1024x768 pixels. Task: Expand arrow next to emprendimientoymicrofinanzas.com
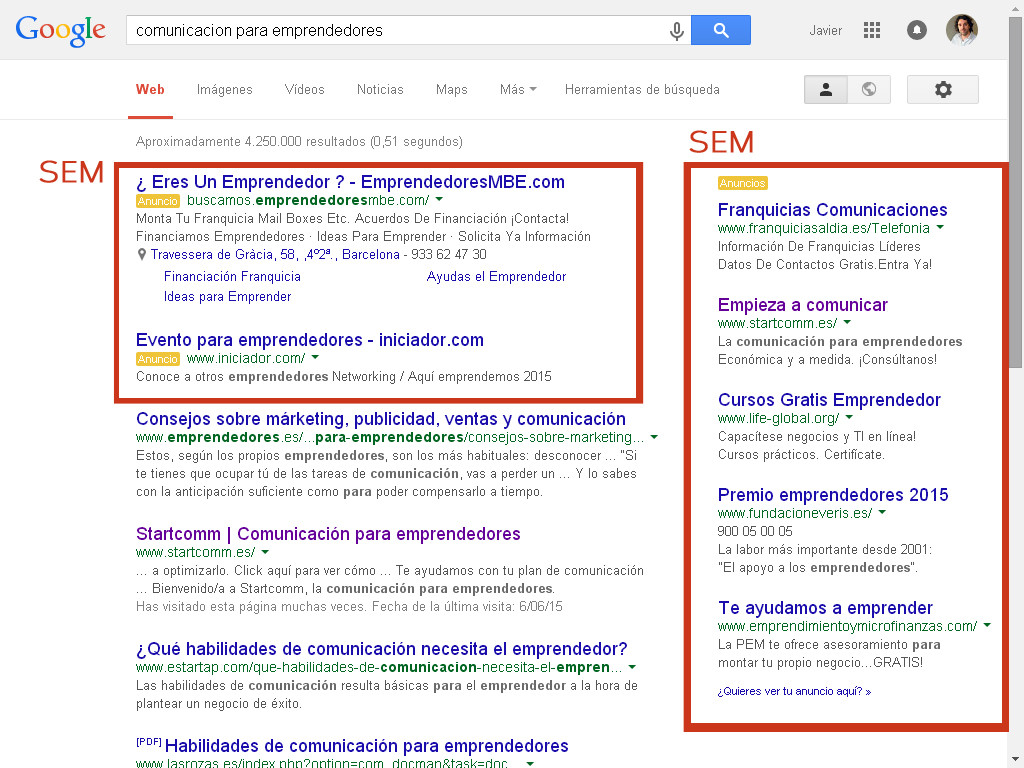tap(987, 625)
